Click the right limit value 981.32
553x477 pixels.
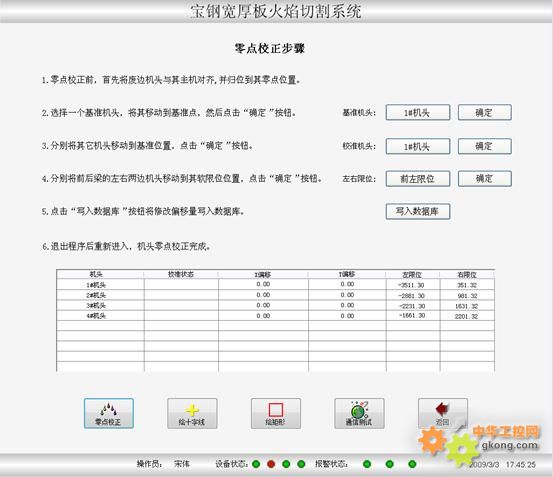[x=467, y=295]
